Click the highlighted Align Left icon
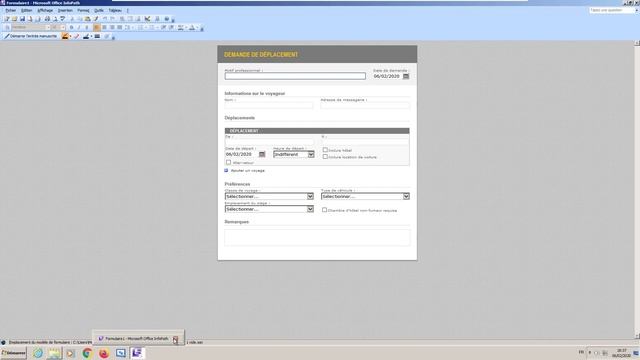The width and height of the screenshot is (640, 360). [96, 27]
